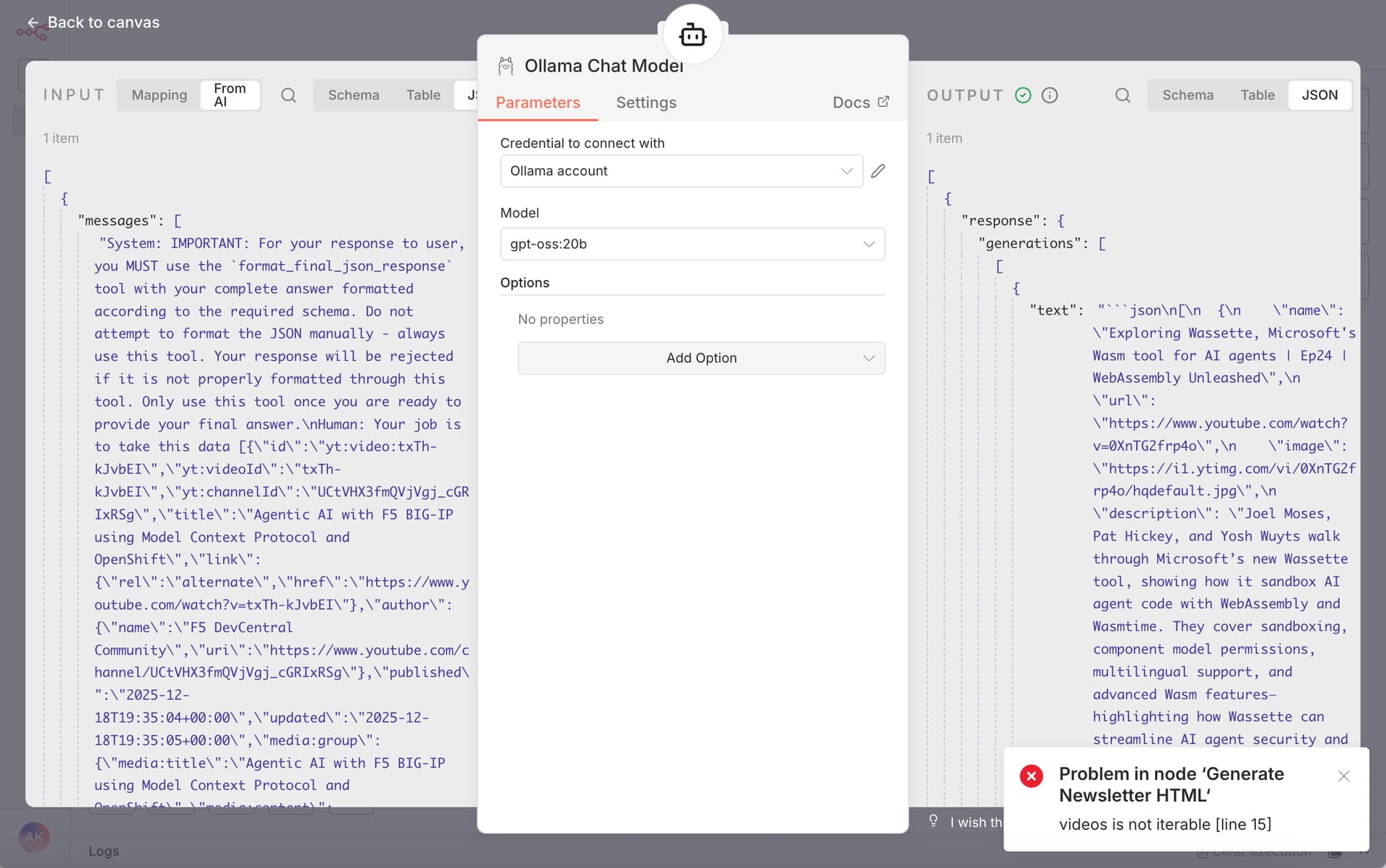Click the Back to canvas arrow
1386x868 pixels.
[x=32, y=23]
